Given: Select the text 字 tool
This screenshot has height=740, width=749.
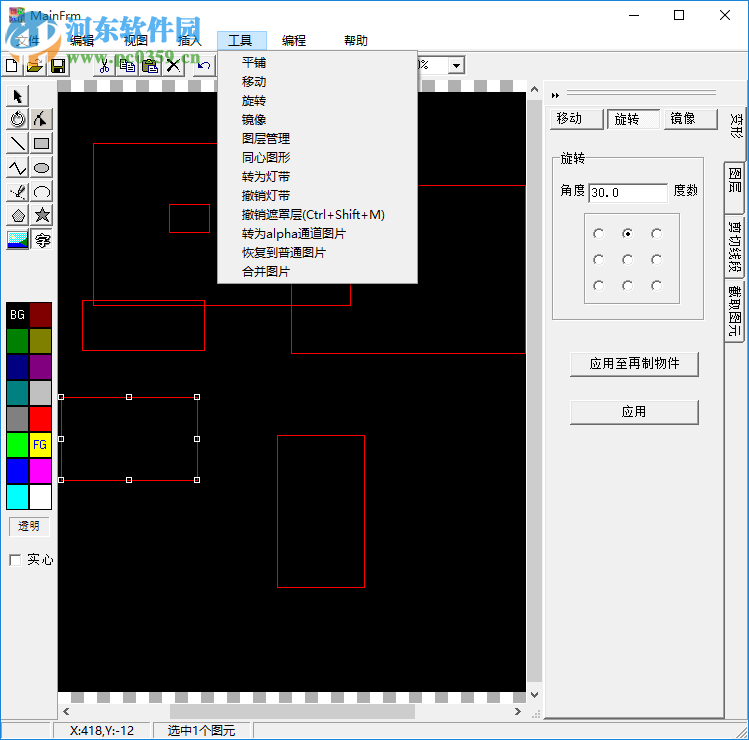Looking at the screenshot, I should (41, 239).
